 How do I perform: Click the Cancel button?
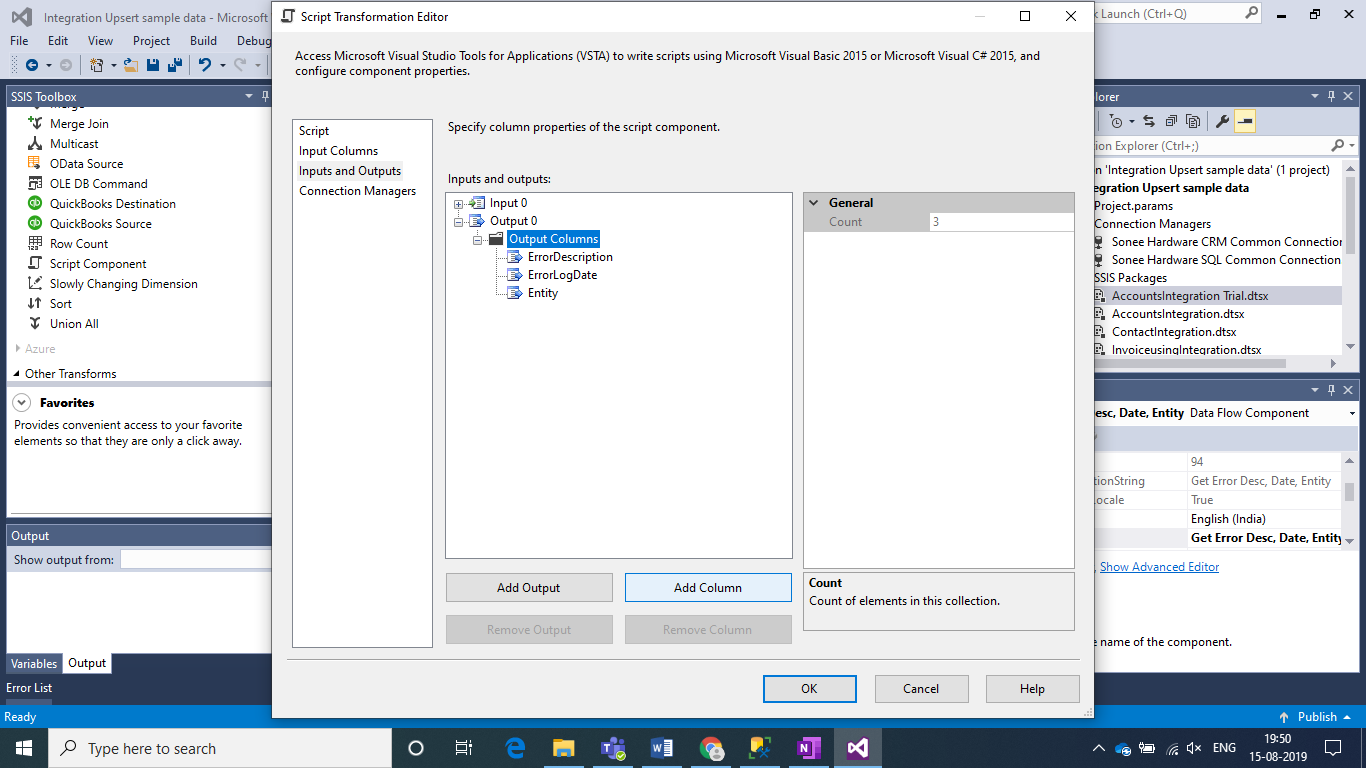[921, 689]
